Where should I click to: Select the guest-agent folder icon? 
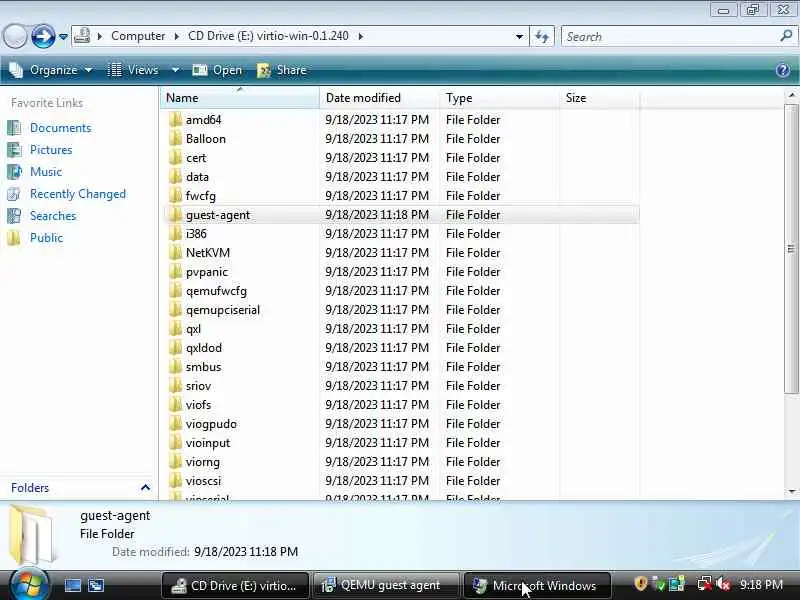click(x=176, y=214)
